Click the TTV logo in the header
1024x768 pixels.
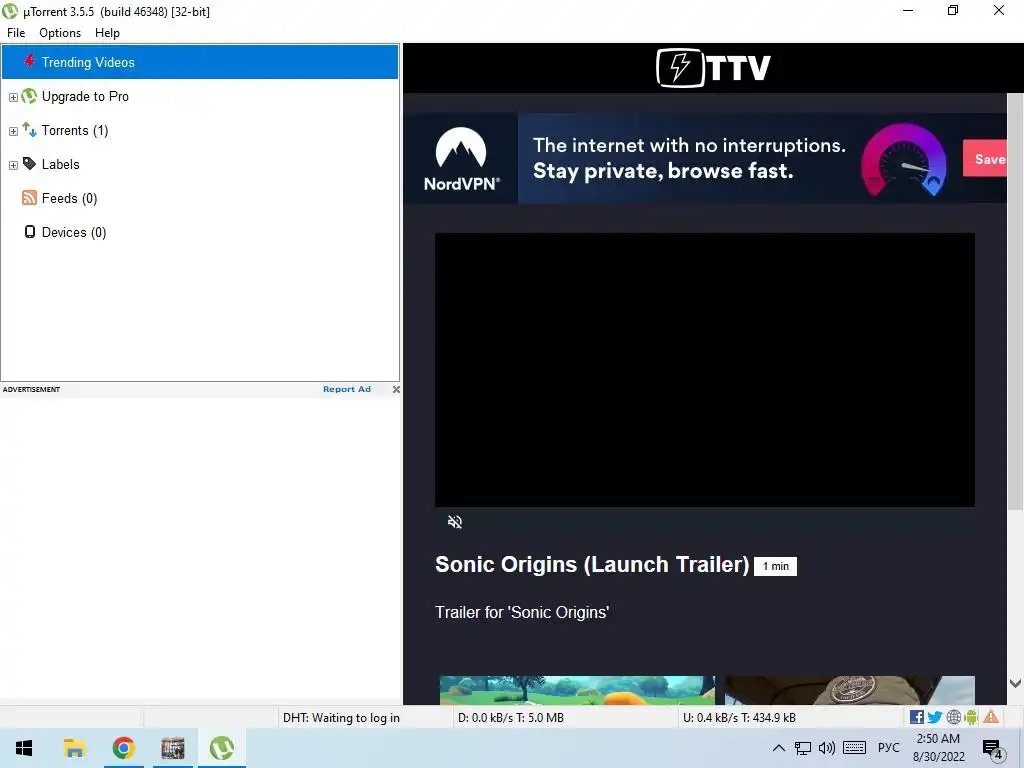[713, 67]
